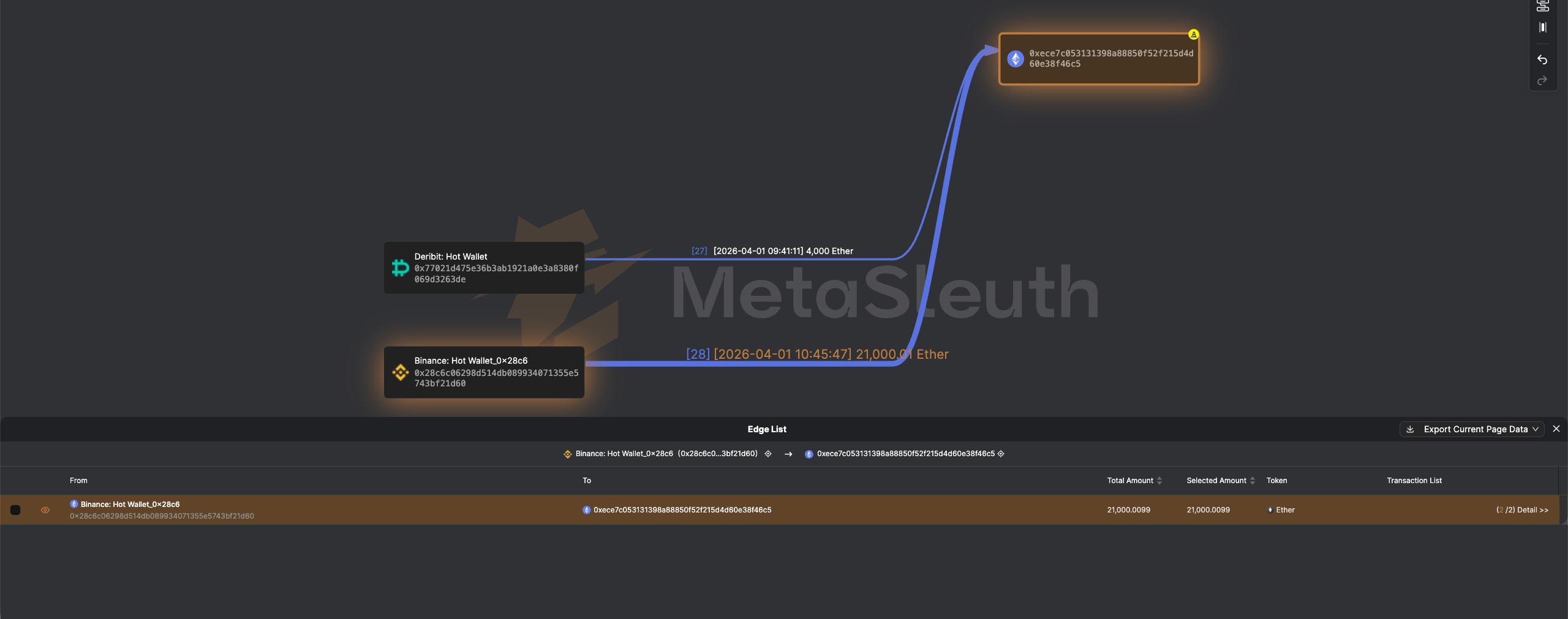This screenshot has height=619, width=1568.
Task: Close the Edge List panel
Action: tap(1556, 429)
